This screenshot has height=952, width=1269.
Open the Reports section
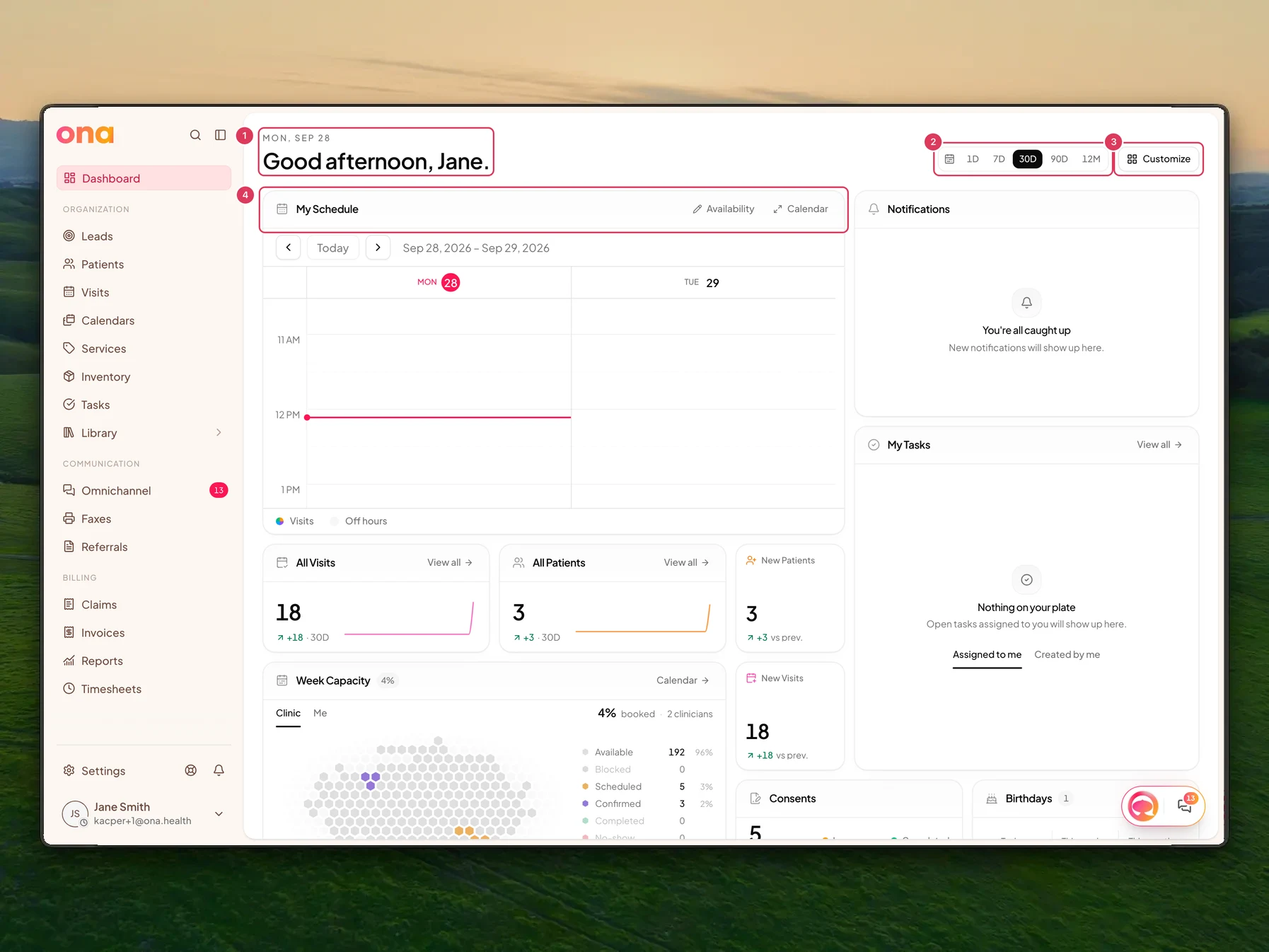144,661
